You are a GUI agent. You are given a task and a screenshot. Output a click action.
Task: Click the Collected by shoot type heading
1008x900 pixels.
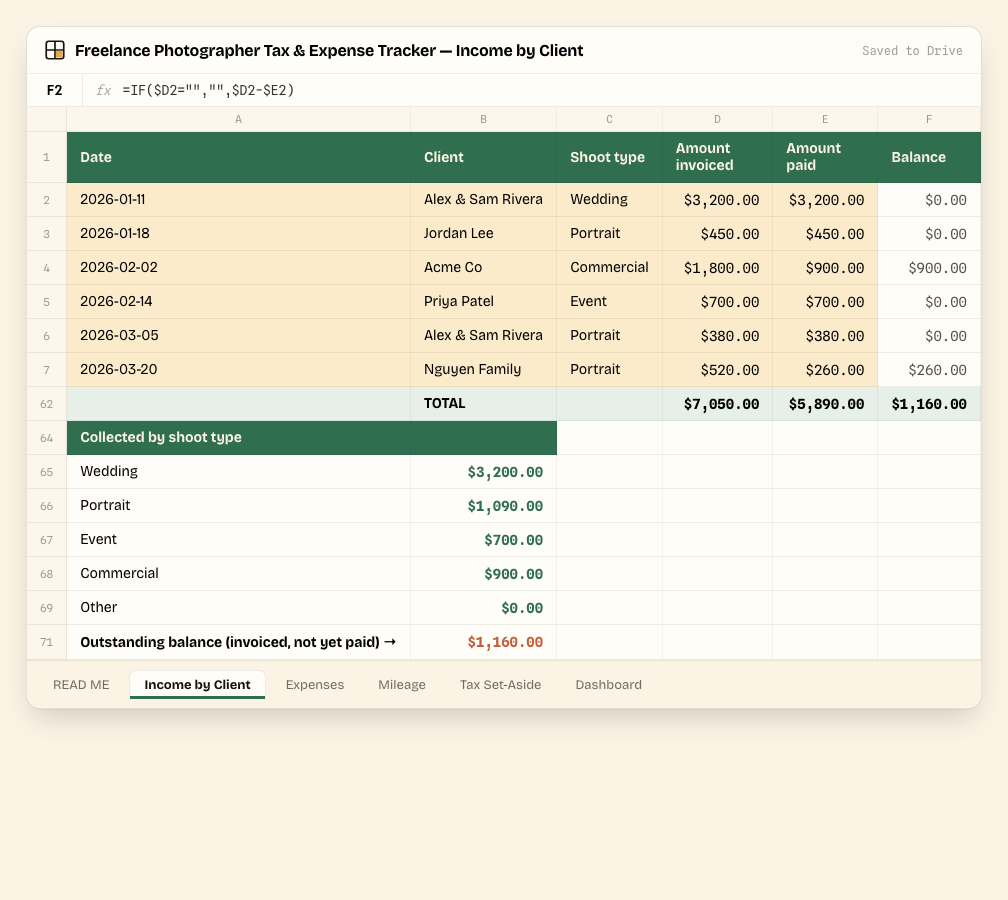pyautogui.click(x=238, y=438)
